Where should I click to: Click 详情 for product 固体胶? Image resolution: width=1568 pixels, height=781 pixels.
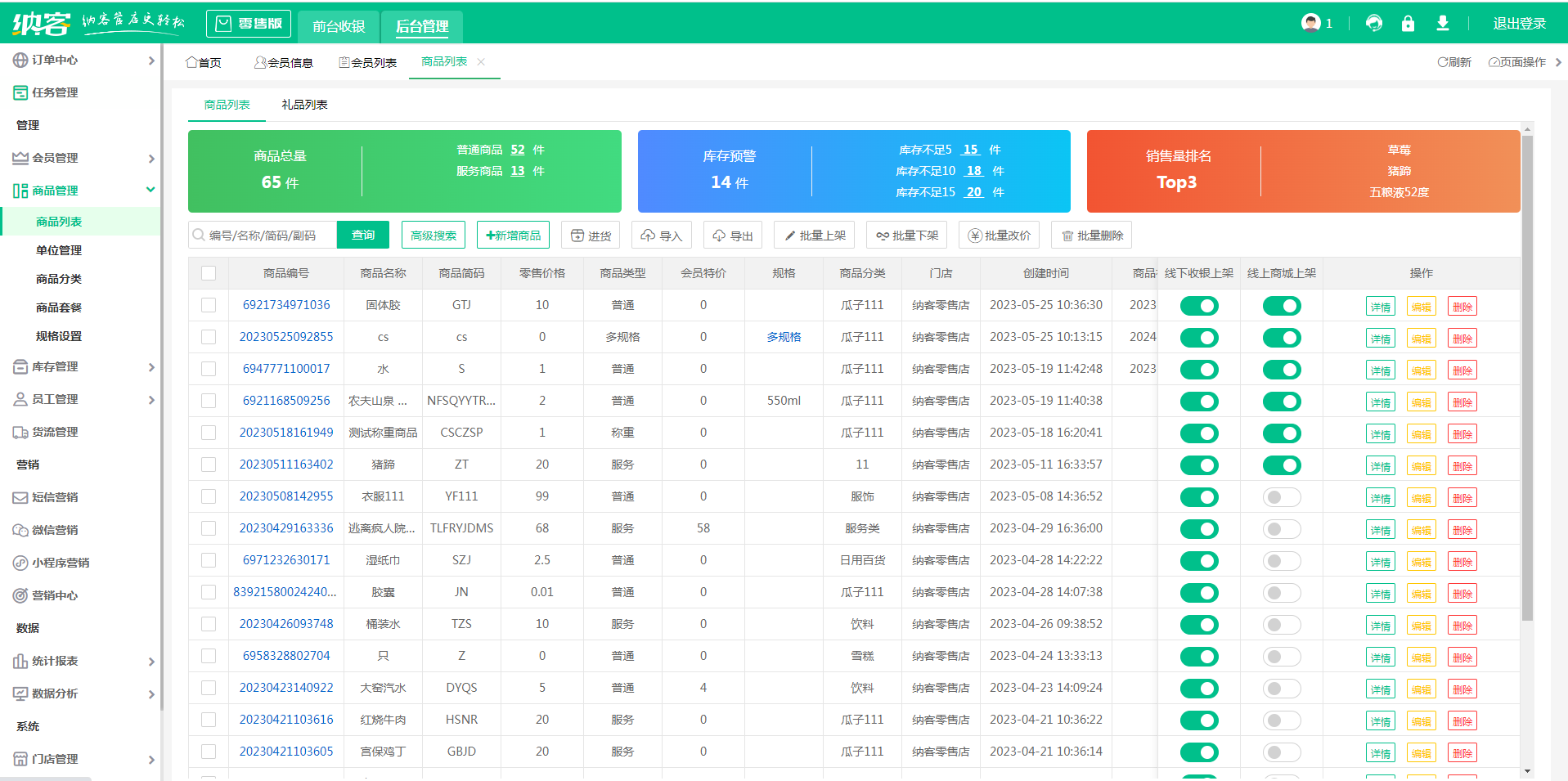tap(1381, 307)
